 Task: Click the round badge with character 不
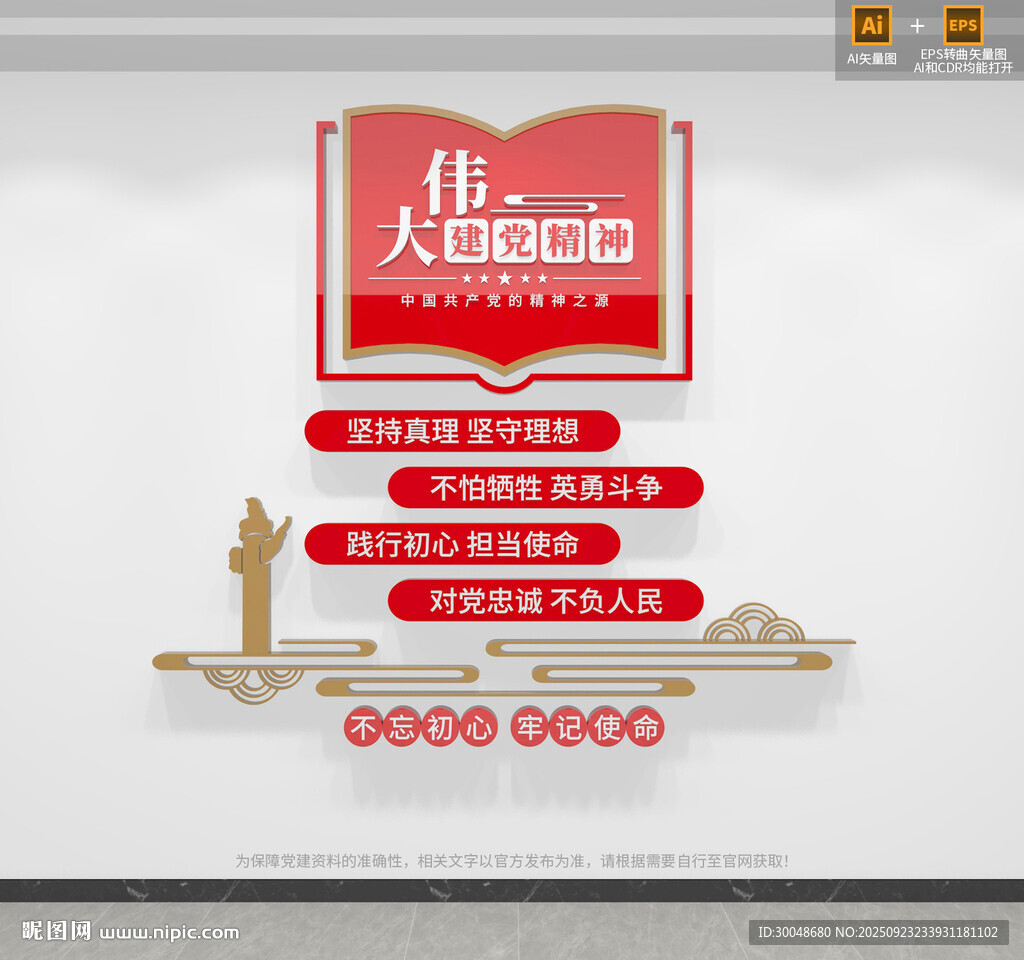click(363, 728)
